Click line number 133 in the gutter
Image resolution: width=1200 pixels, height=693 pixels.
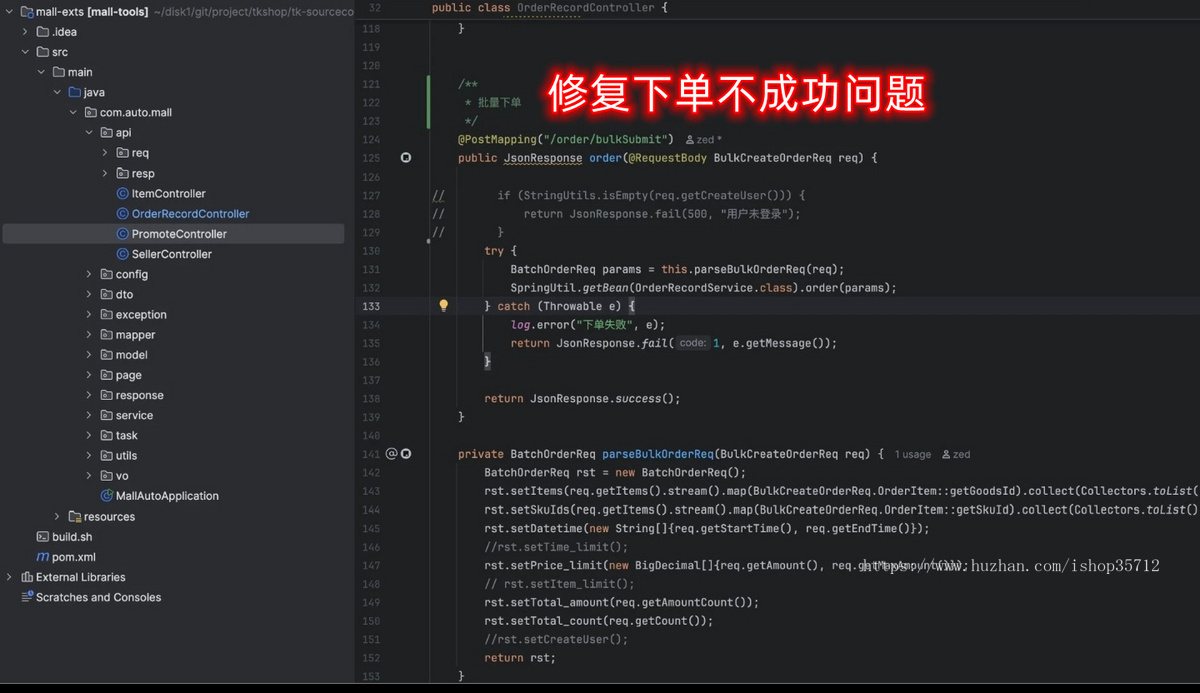pyautogui.click(x=371, y=306)
